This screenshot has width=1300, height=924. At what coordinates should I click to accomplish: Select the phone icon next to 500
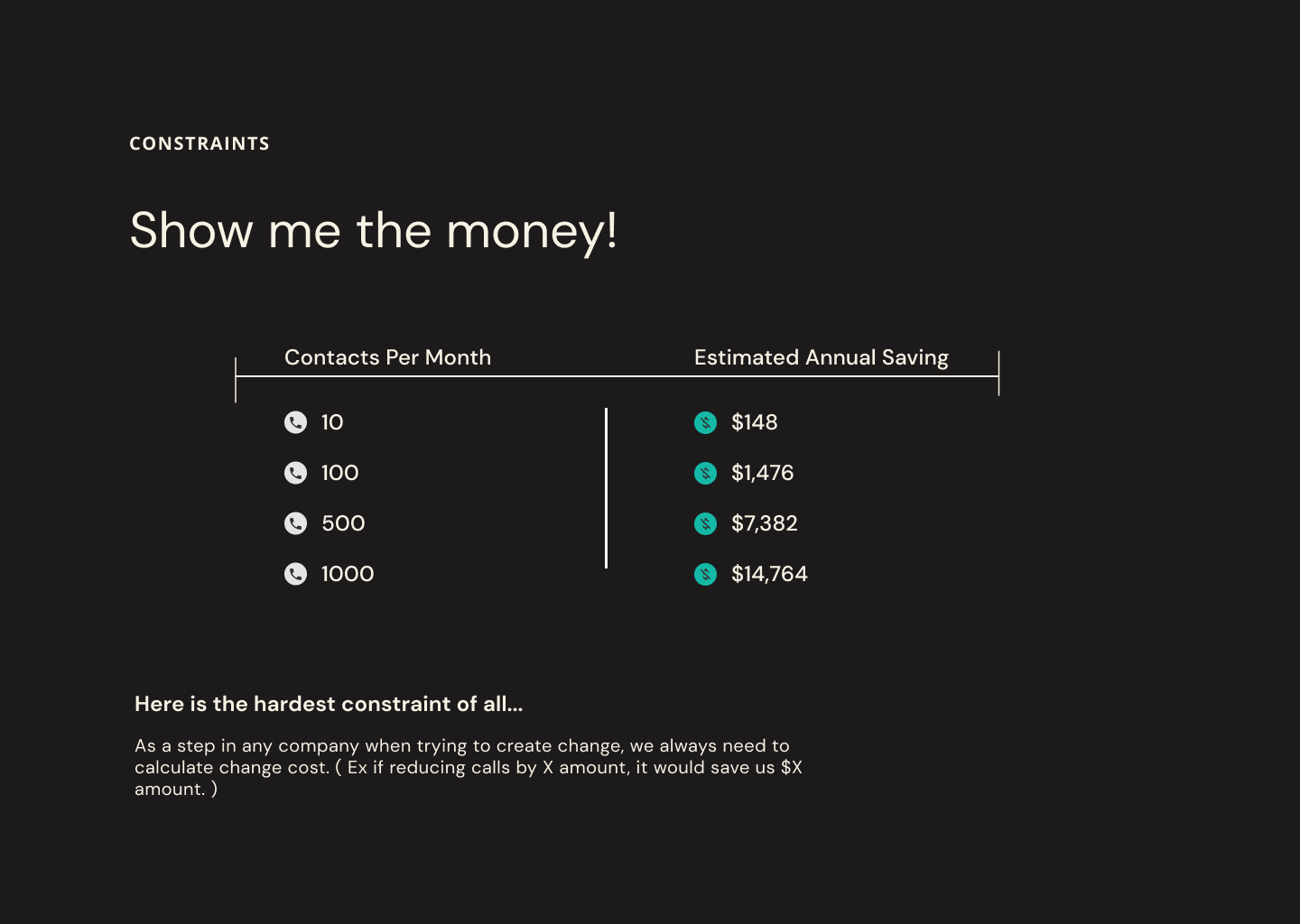pos(295,523)
